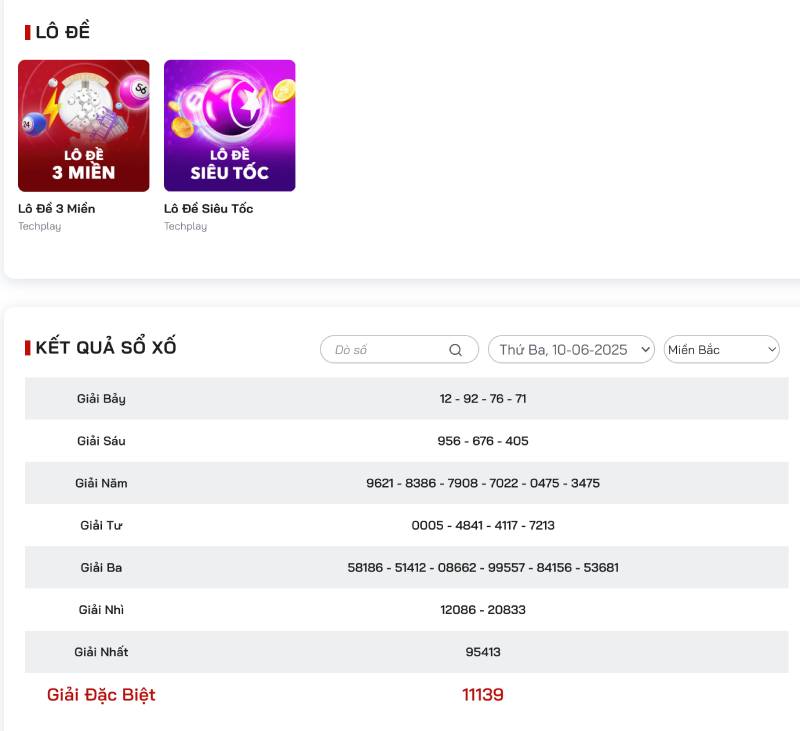Open the Lô Đề 3 Miền game thumbnail

(84, 125)
